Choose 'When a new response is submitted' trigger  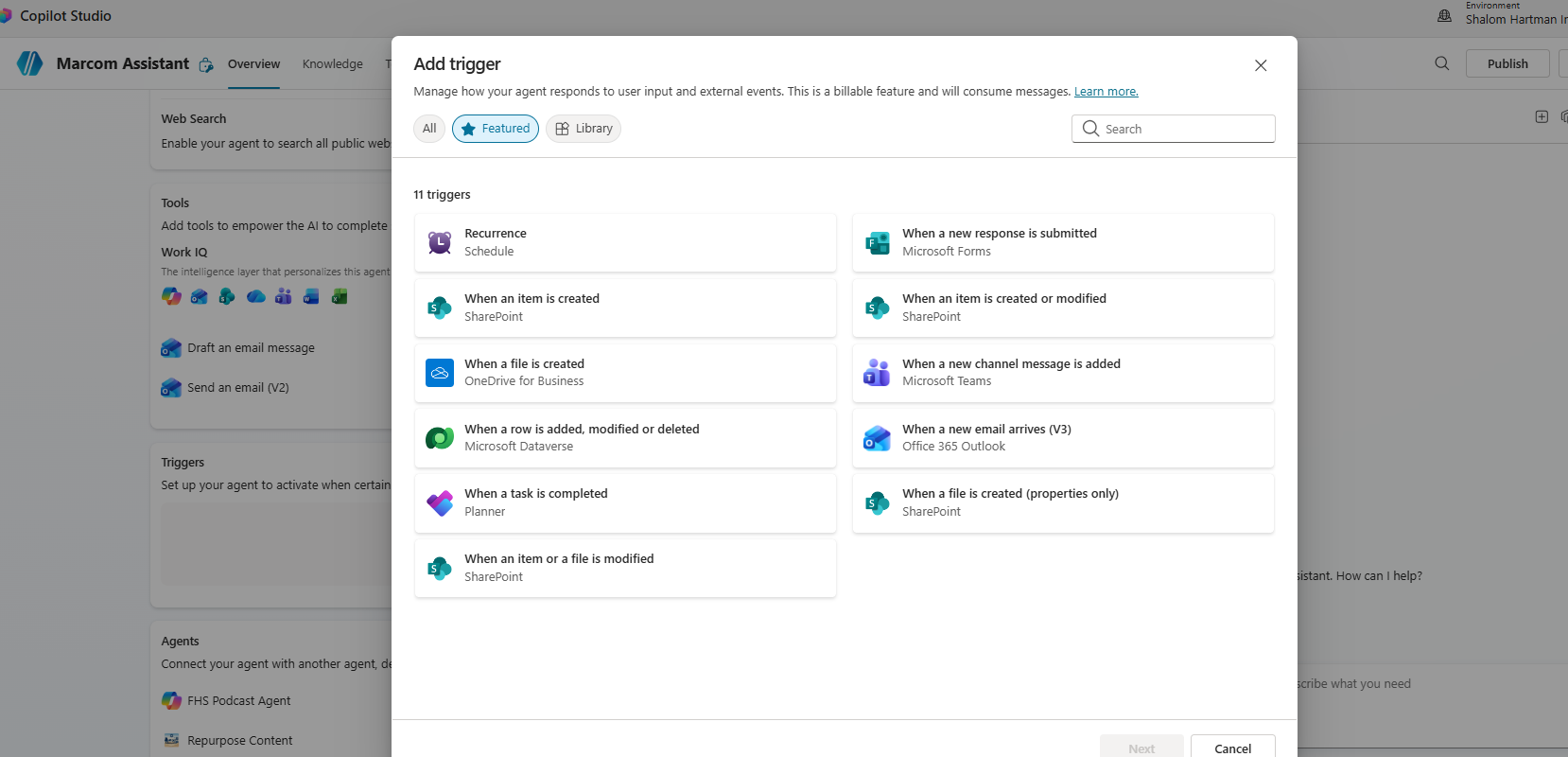1063,242
